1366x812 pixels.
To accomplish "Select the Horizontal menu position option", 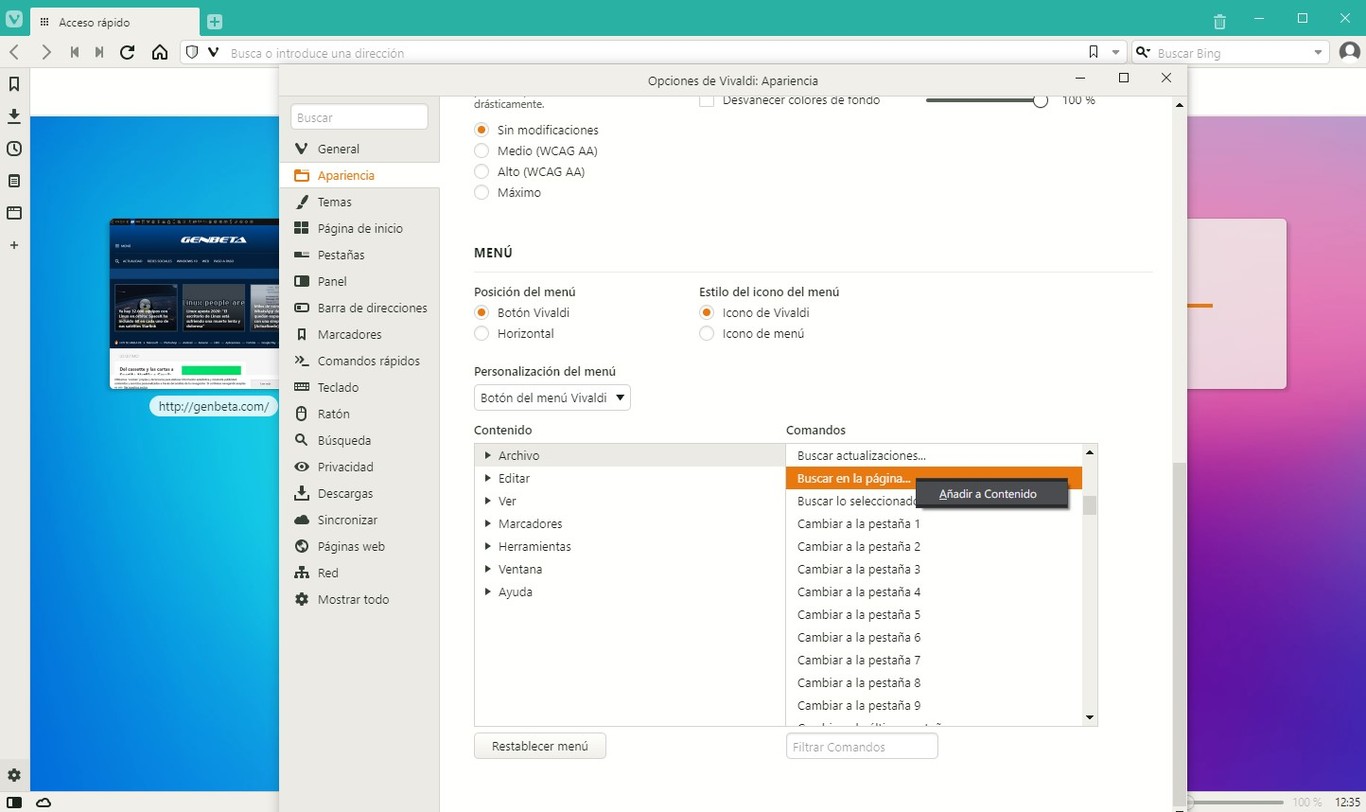I will (x=482, y=334).
